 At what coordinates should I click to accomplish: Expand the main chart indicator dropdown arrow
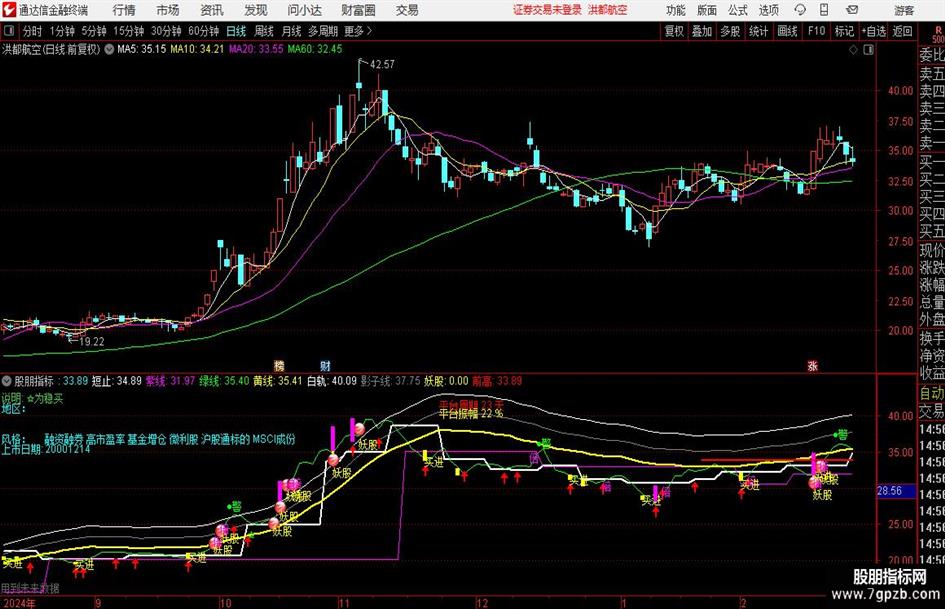[109, 49]
